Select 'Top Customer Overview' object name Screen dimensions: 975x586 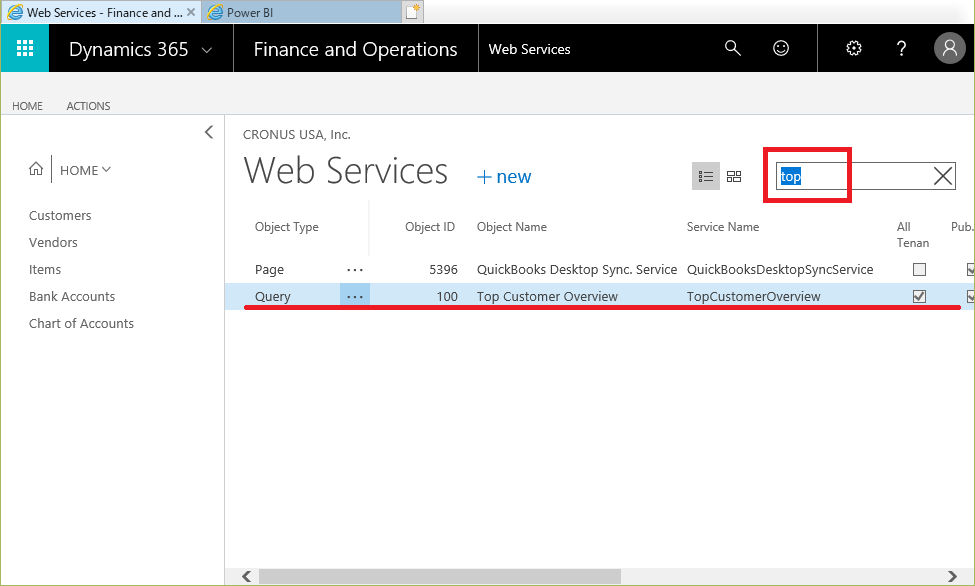547,297
